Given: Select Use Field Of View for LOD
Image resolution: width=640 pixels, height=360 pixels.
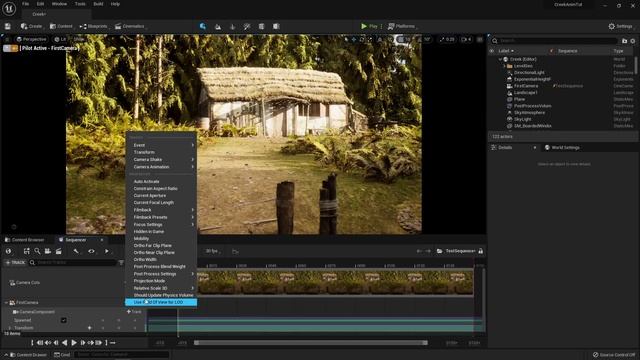Looking at the screenshot, I should coord(161,302).
